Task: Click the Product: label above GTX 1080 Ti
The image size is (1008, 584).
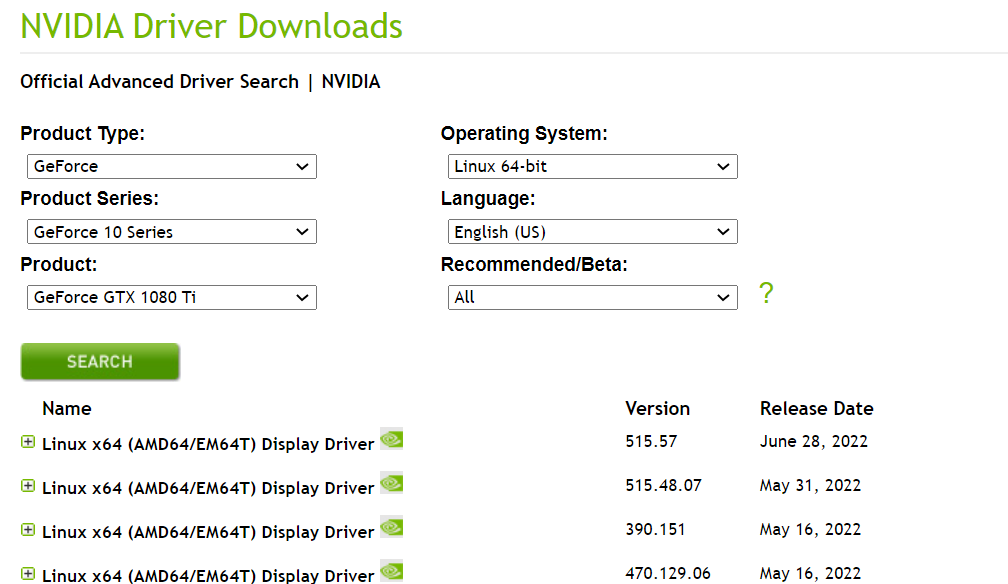Action: 58,264
